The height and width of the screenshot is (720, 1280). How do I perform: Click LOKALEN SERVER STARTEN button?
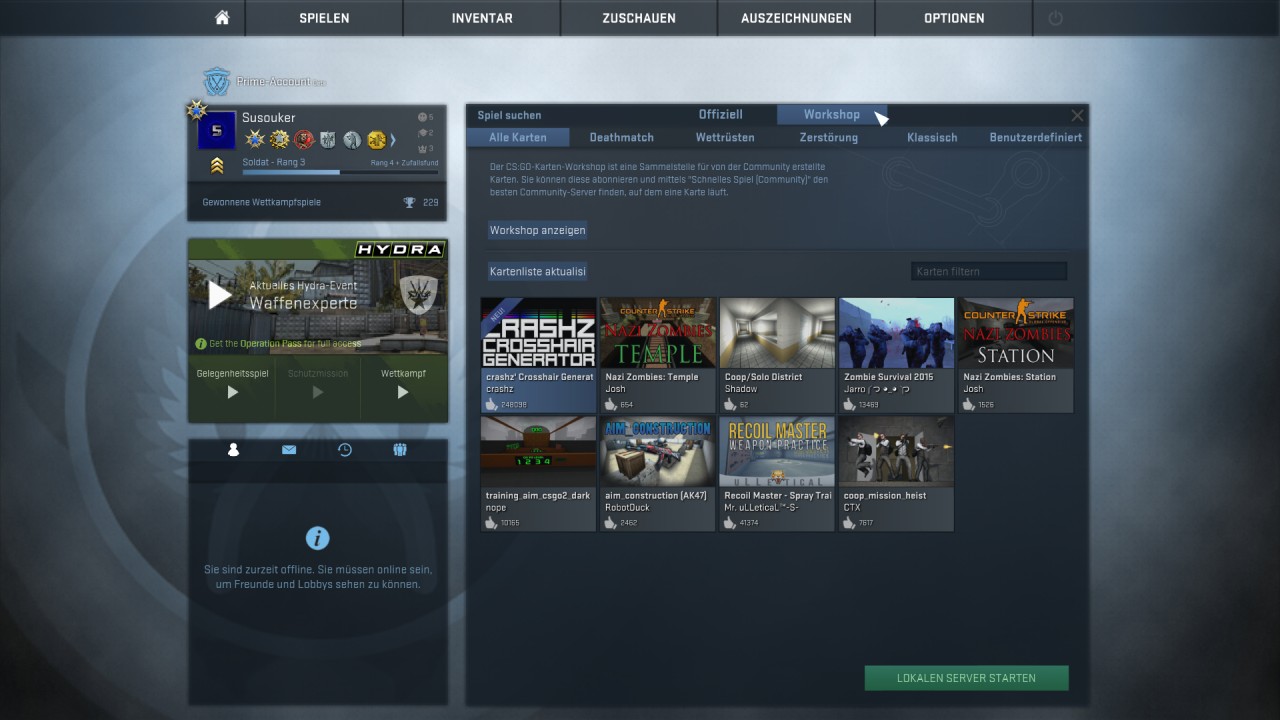(966, 678)
